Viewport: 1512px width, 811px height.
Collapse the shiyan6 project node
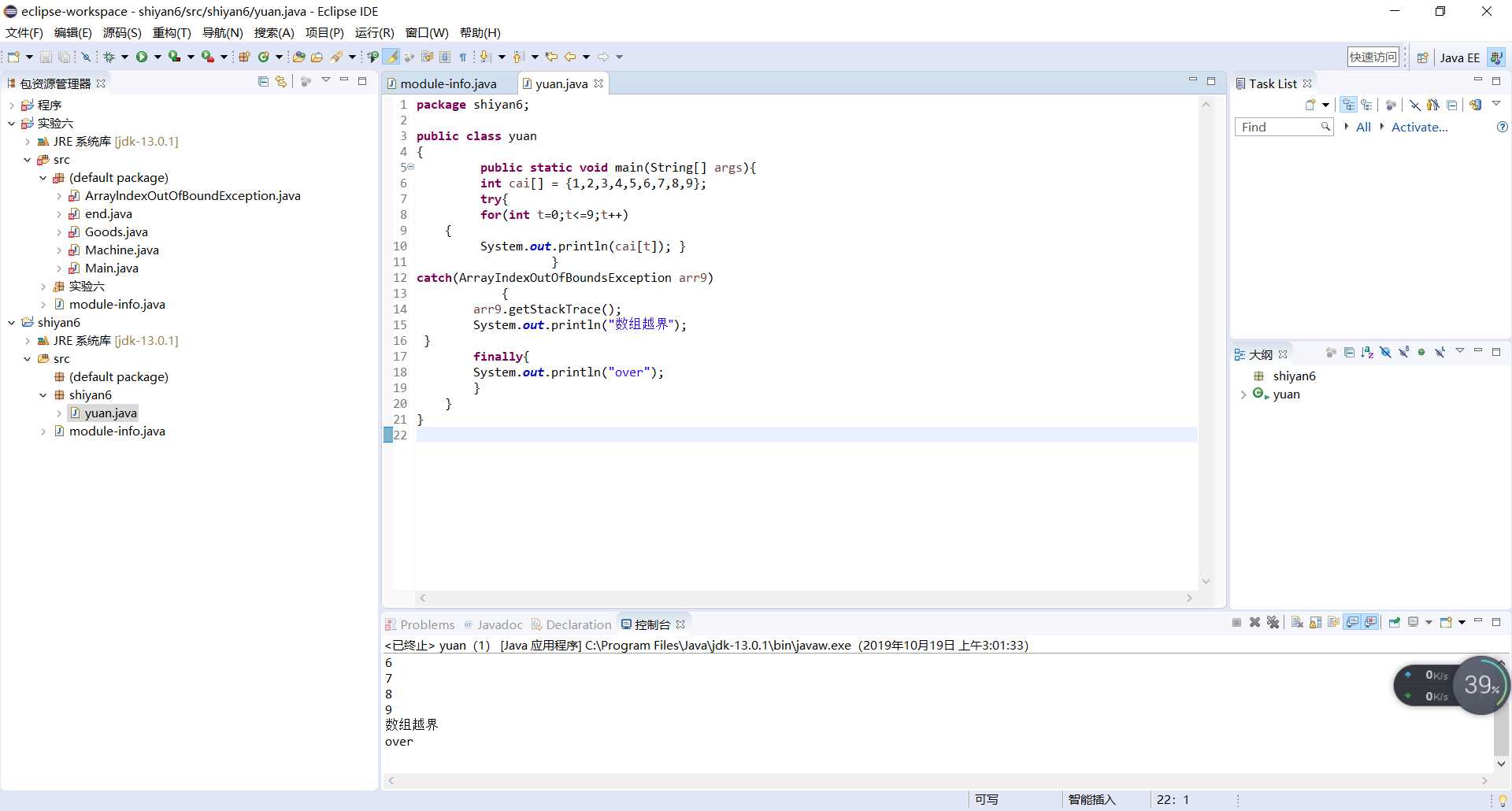[x=12, y=323]
